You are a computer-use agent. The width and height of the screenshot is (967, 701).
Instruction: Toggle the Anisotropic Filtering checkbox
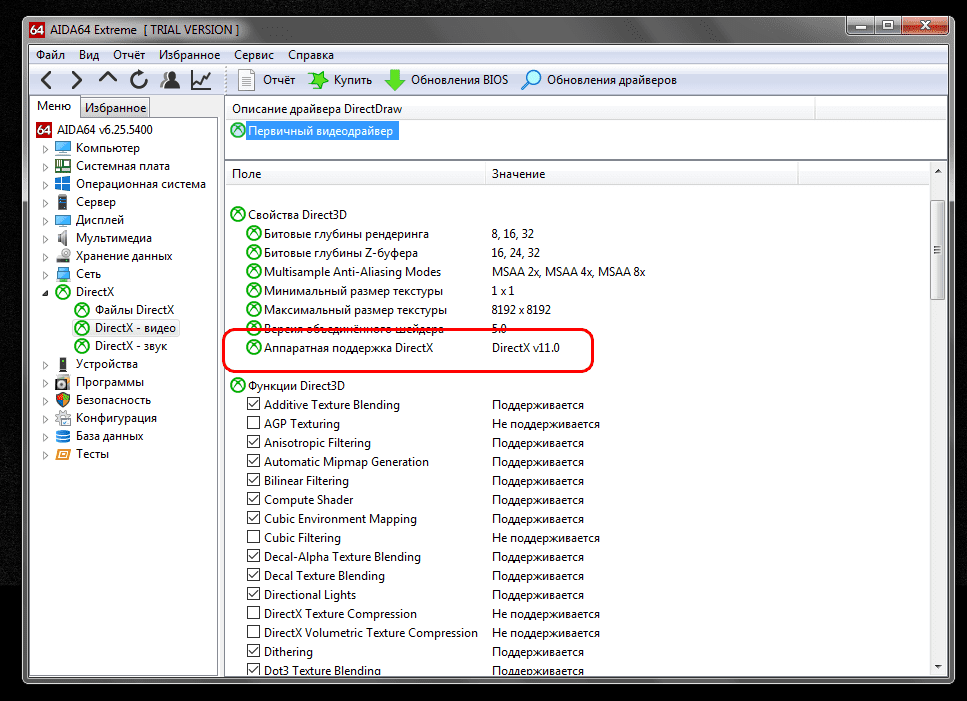point(253,442)
